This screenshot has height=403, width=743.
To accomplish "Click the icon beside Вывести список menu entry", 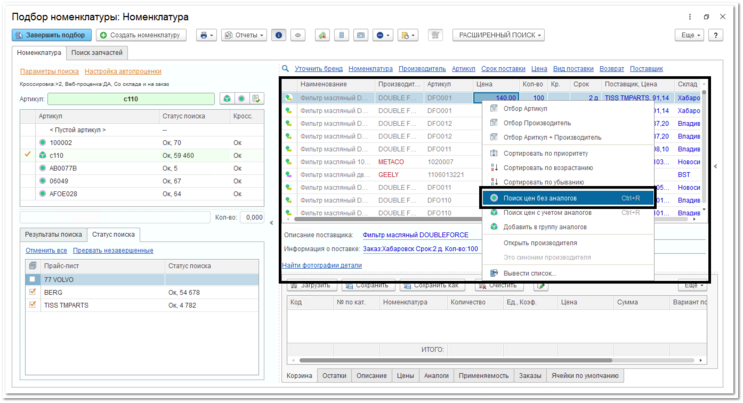I will [x=494, y=273].
